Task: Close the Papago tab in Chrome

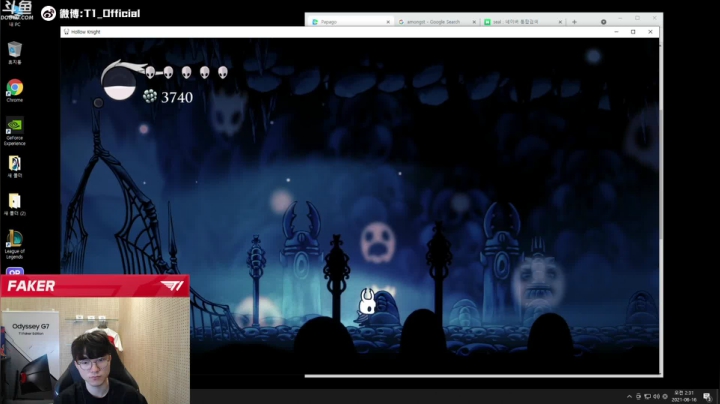Action: [x=388, y=22]
